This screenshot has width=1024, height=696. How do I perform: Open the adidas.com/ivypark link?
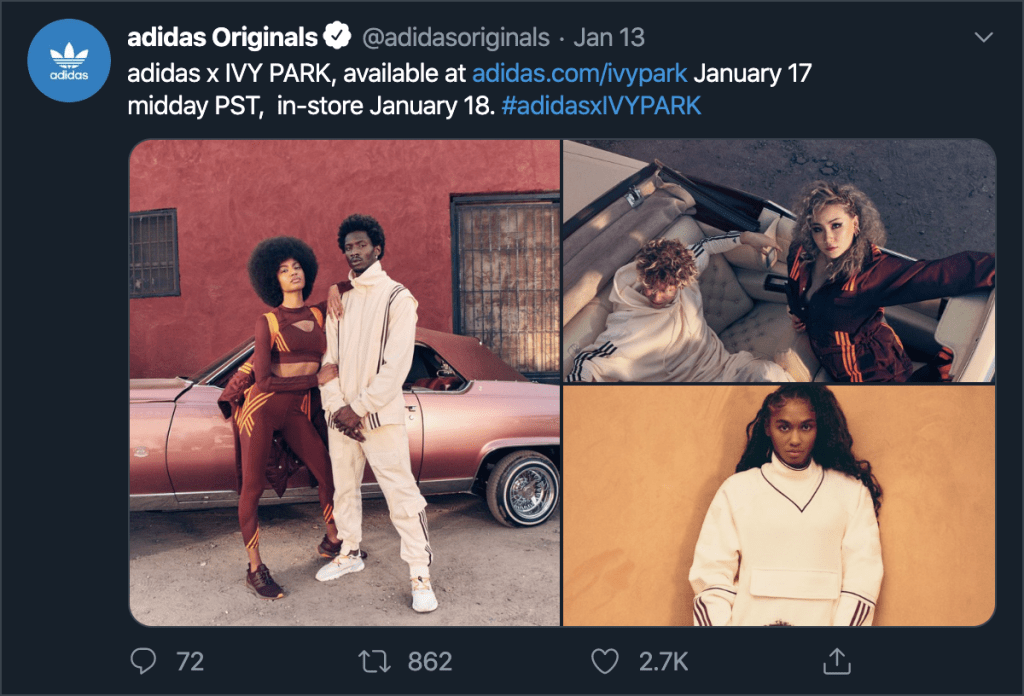tap(579, 72)
